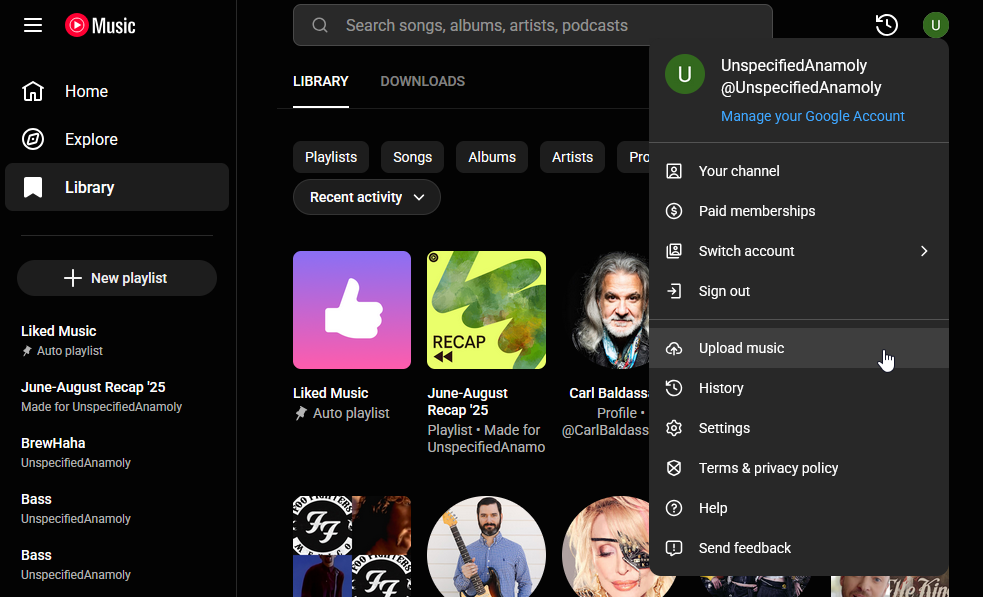The height and width of the screenshot is (597, 983).
Task: Toggle the Playlists filter chip
Action: click(x=330, y=157)
